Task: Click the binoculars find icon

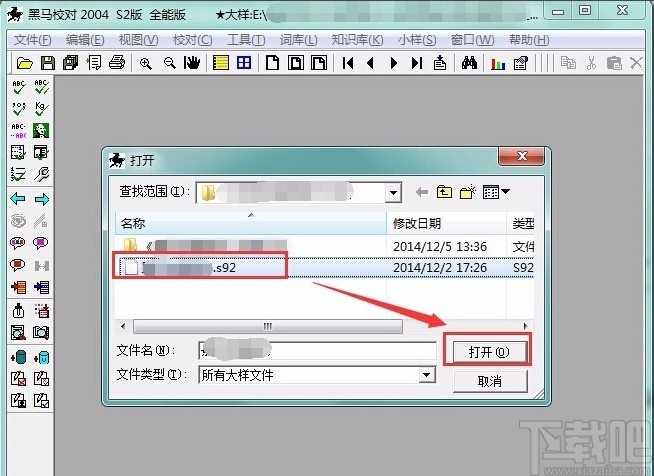Action: 469,63
